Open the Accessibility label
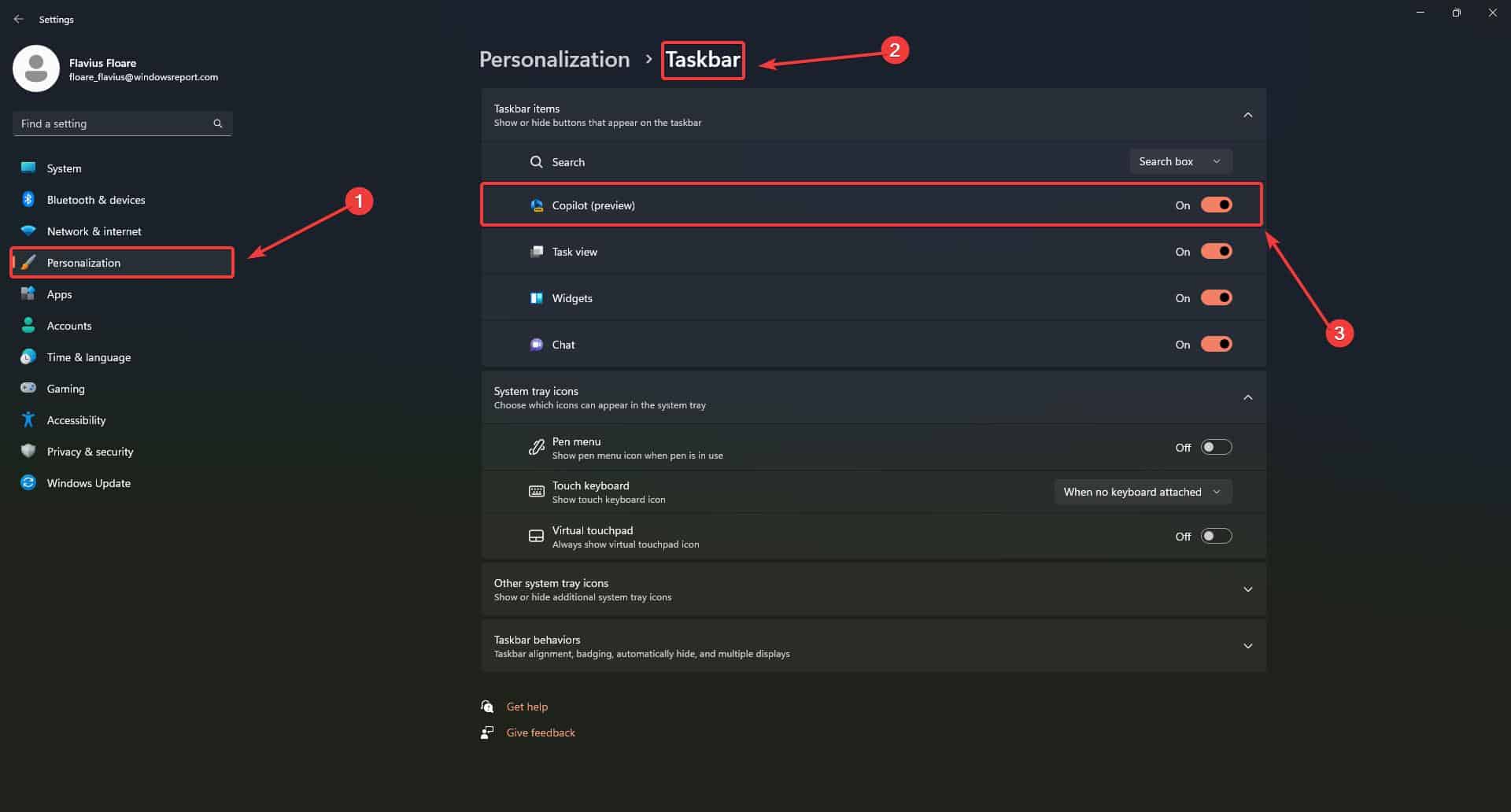1511x812 pixels. 76,420
